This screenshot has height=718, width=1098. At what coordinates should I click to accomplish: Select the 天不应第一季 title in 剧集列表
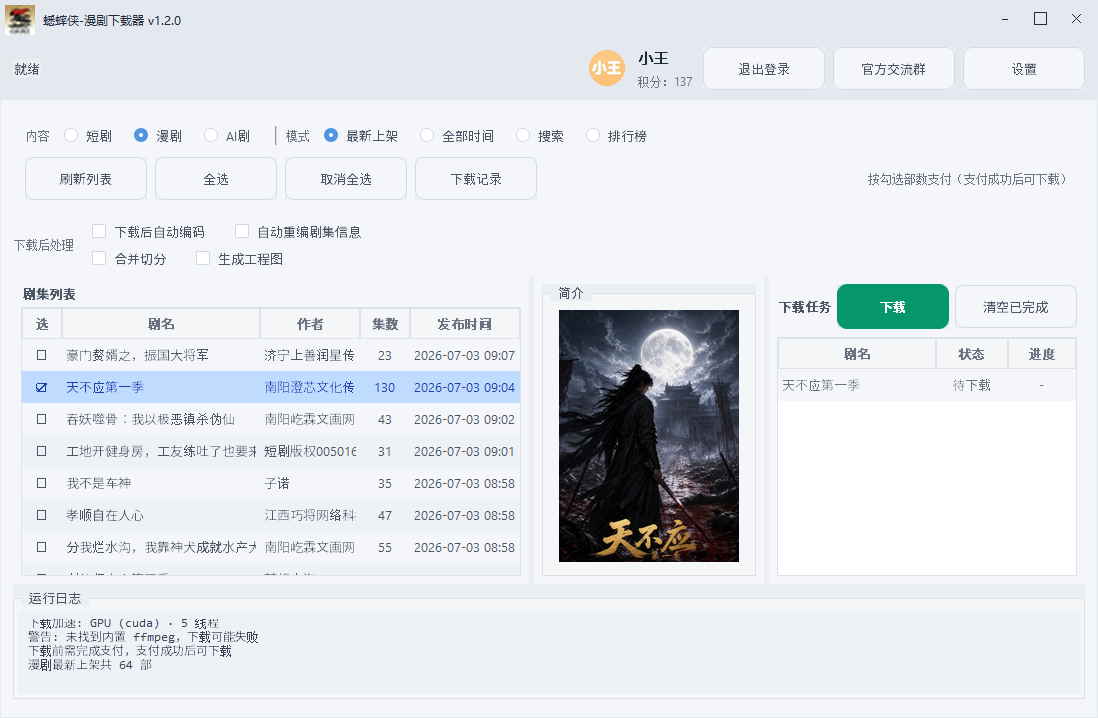105,387
